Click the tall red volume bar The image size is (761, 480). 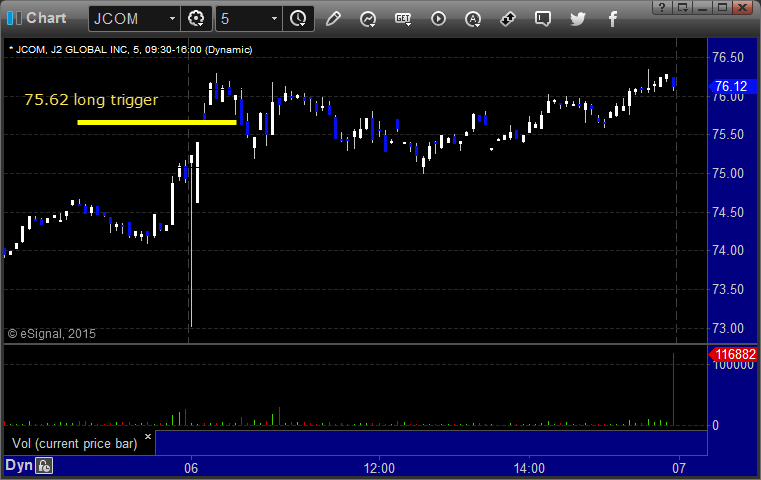coord(673,389)
